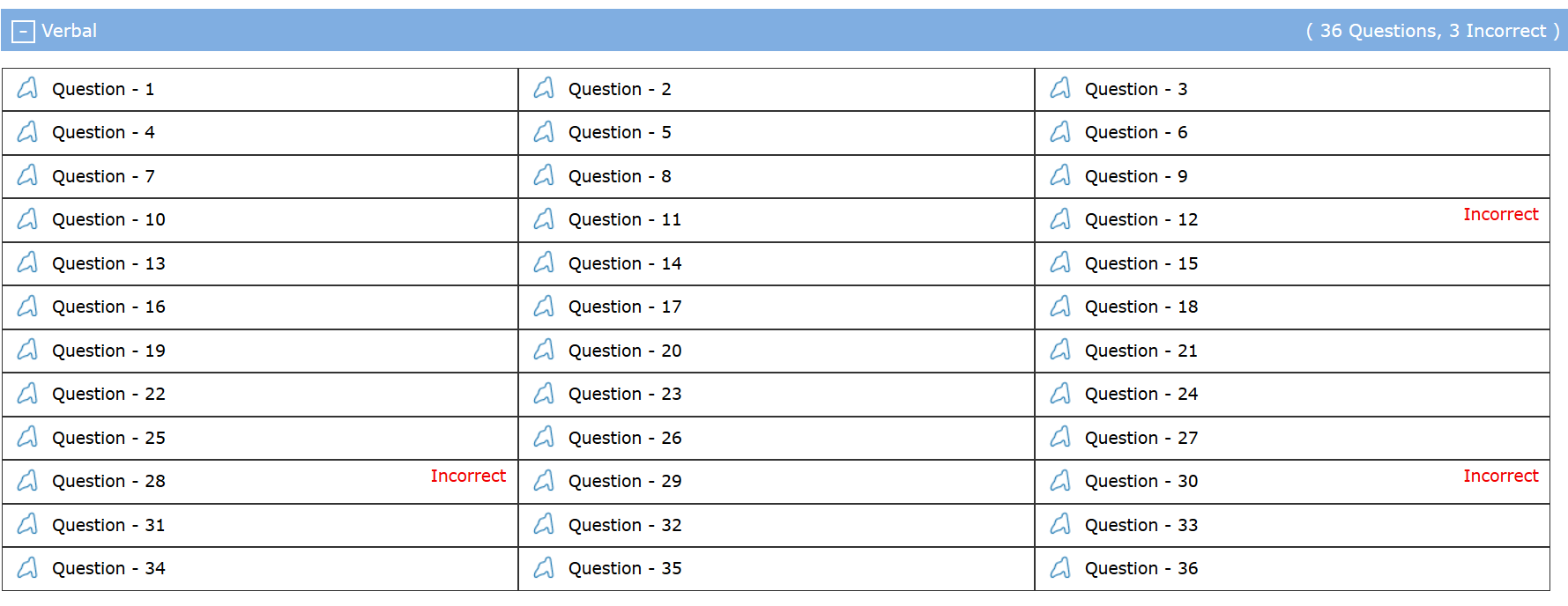Open Question - 2 link
Screen dimensions: 1568x606
tap(619, 89)
